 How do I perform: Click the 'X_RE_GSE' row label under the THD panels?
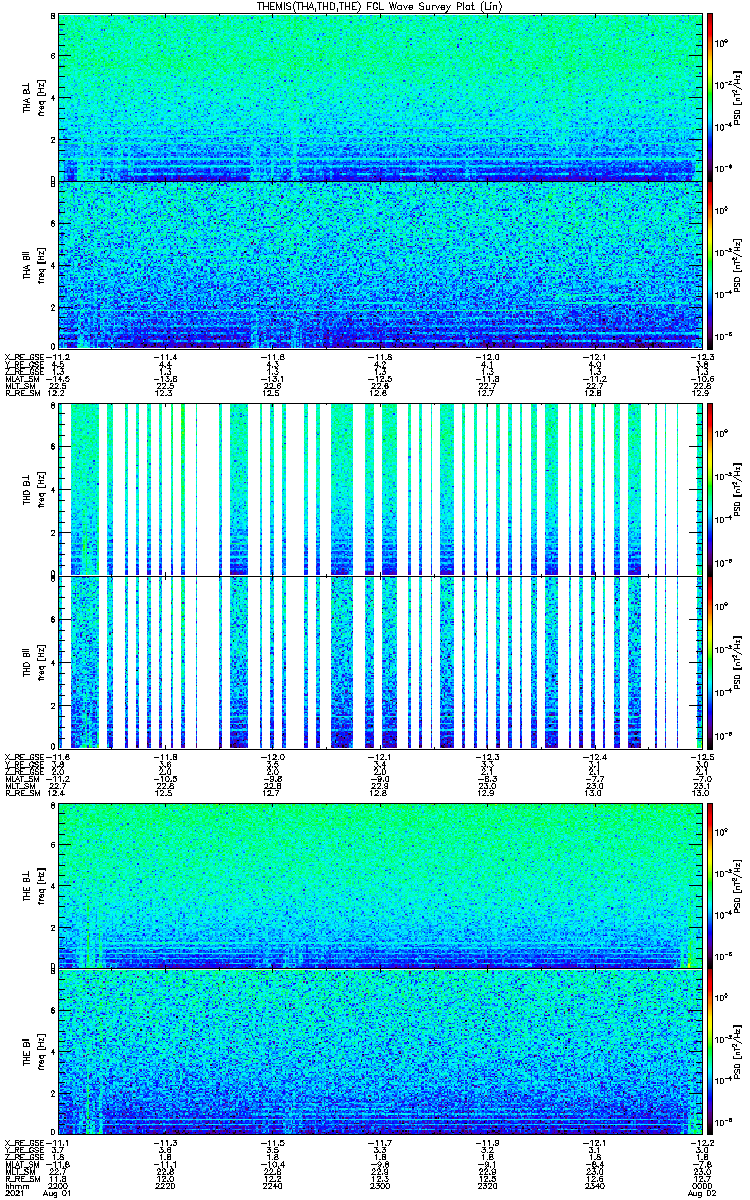[24, 755]
